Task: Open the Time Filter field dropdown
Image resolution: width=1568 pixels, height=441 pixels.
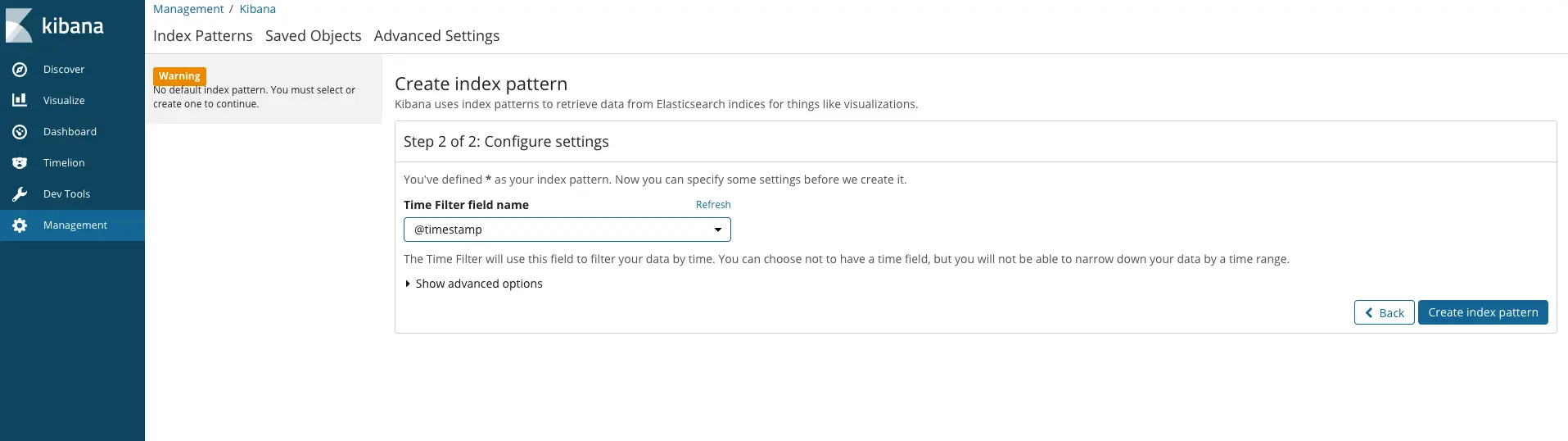Action: tap(567, 230)
